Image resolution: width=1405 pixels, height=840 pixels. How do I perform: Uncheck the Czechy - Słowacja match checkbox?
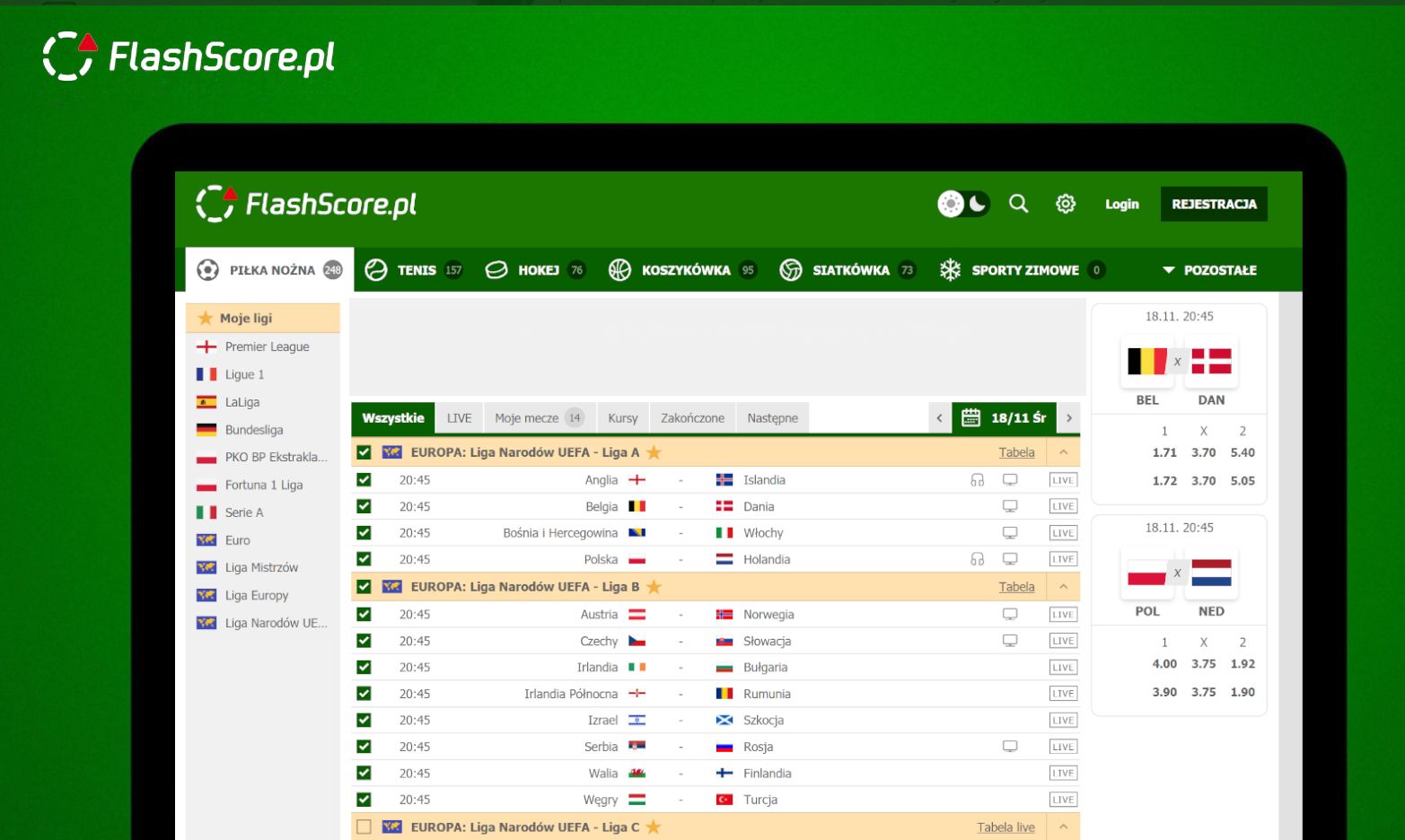tap(364, 641)
